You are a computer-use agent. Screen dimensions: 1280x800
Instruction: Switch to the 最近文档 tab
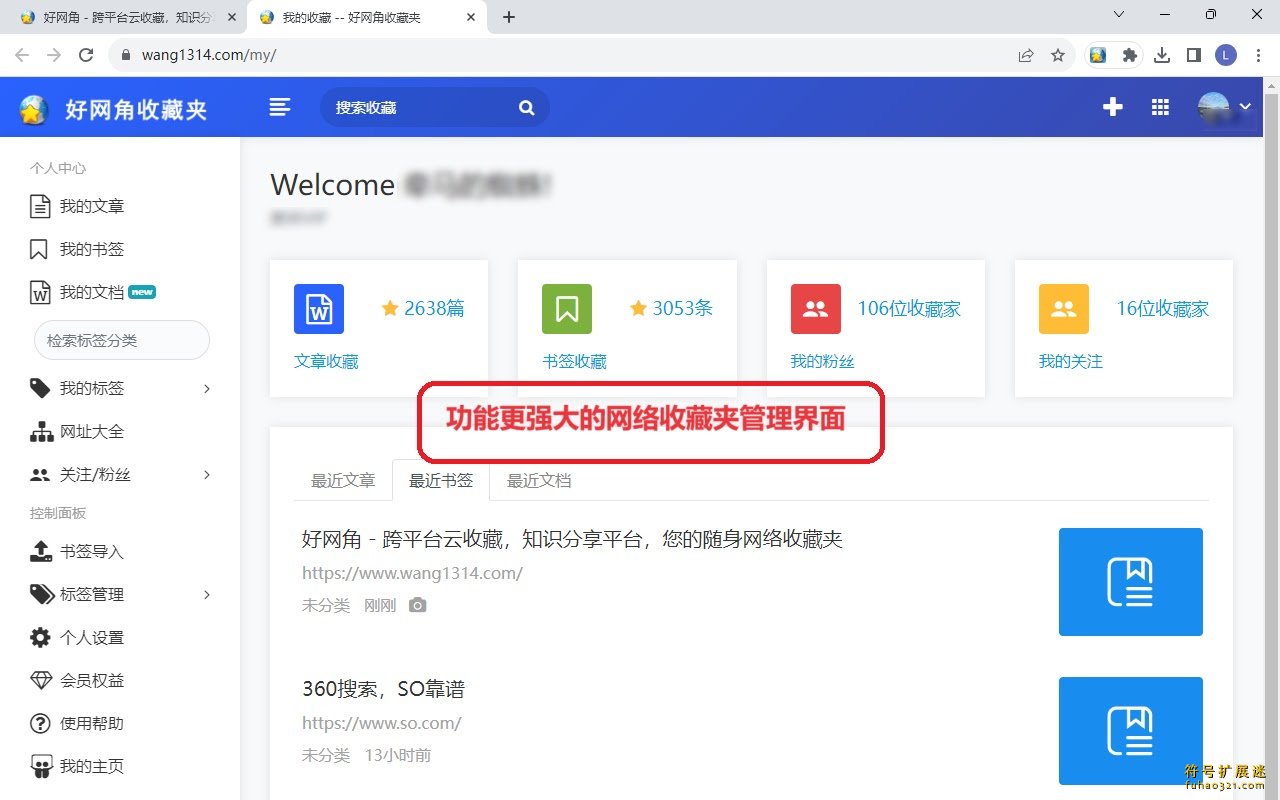coord(539,480)
